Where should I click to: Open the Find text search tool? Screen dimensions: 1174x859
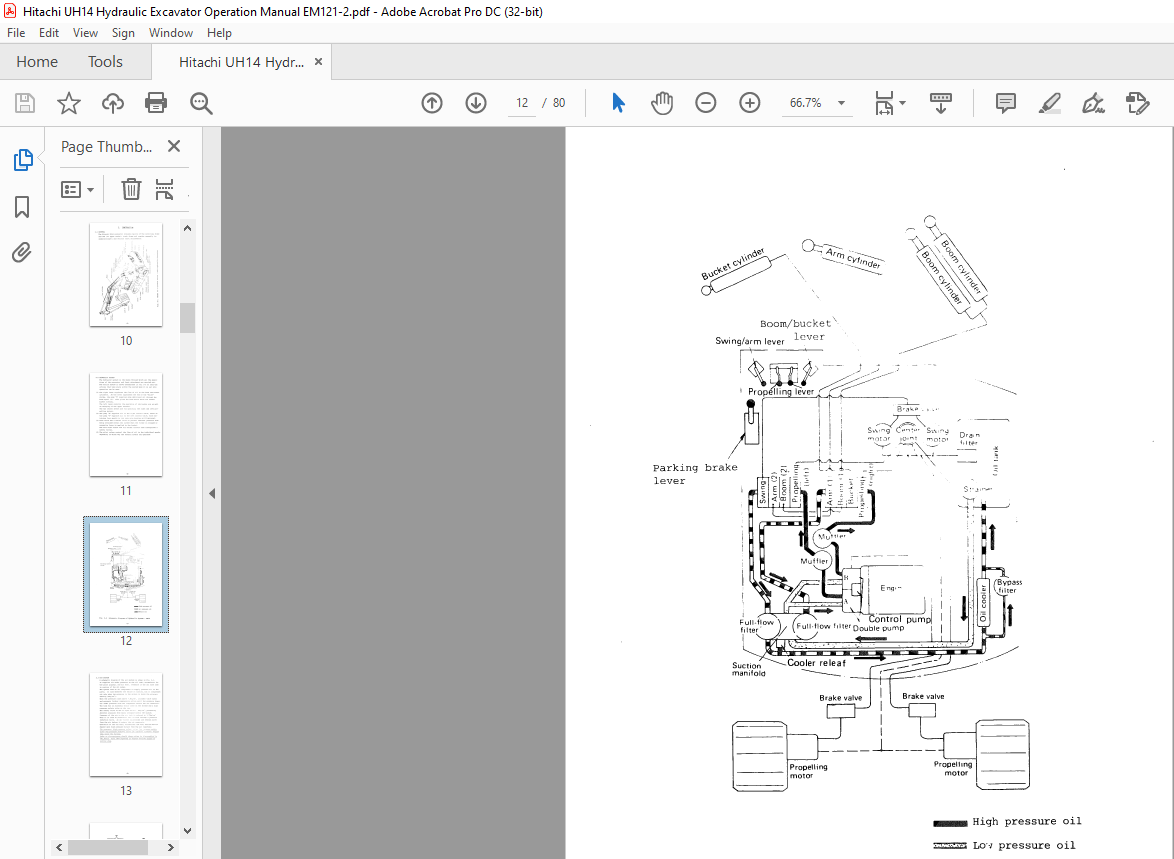(201, 103)
